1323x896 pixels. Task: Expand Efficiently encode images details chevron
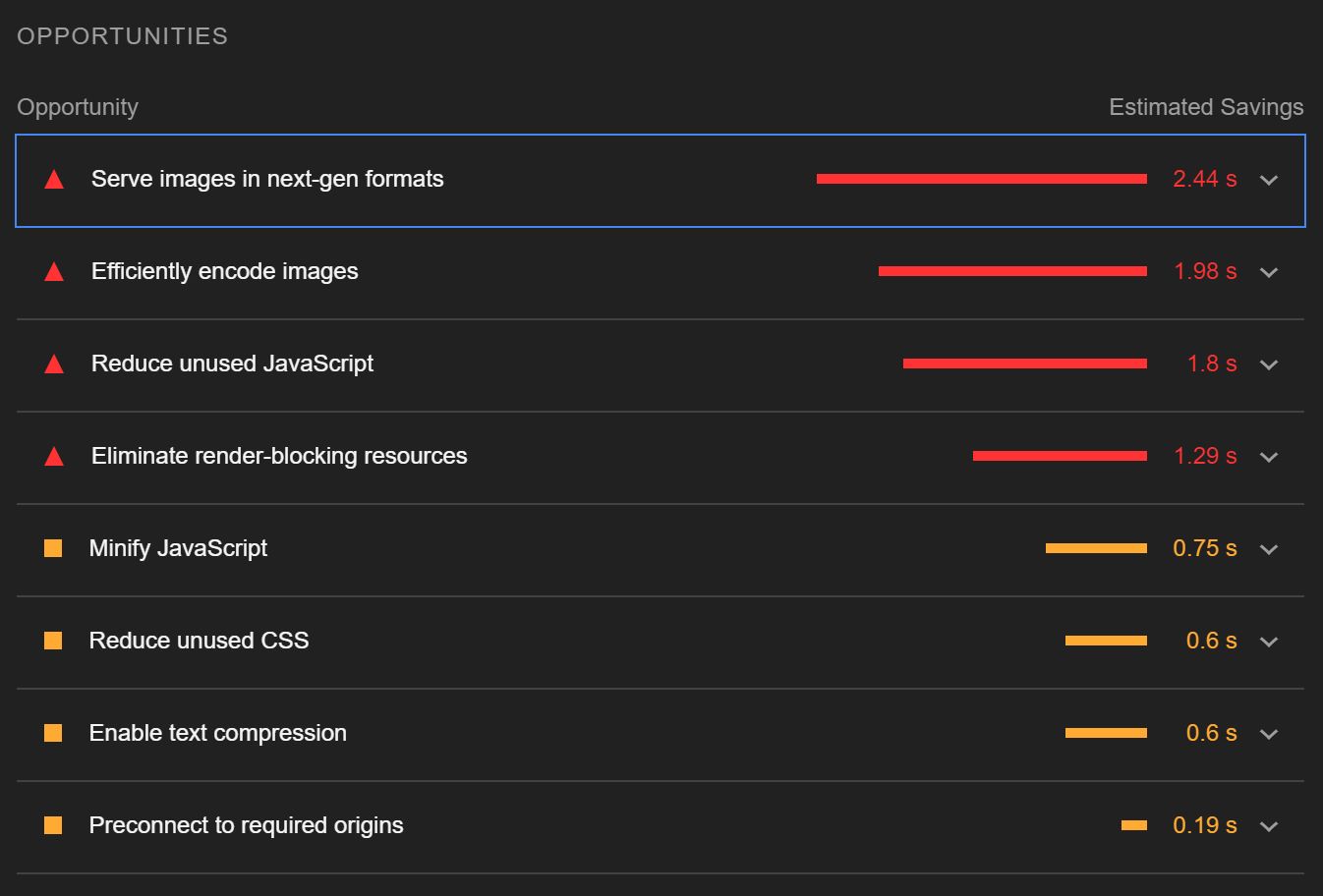pos(1269,272)
